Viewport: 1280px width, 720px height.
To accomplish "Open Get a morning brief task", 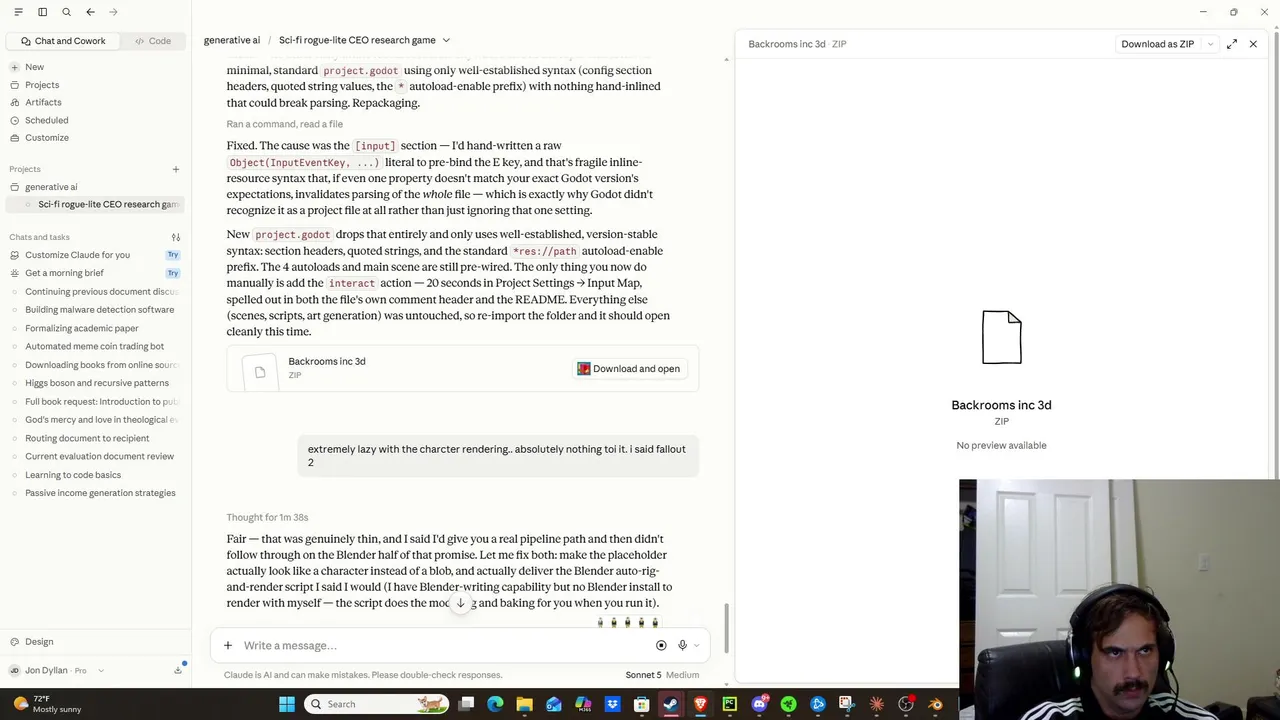I will coord(64,273).
